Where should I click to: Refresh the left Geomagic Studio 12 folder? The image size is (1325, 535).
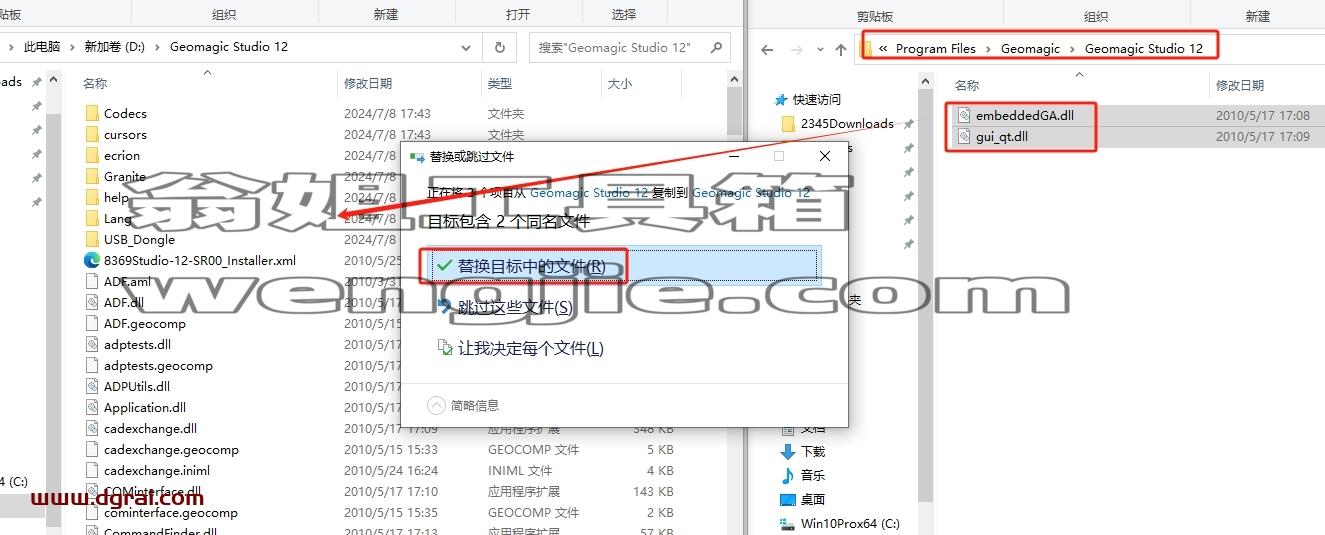click(499, 47)
